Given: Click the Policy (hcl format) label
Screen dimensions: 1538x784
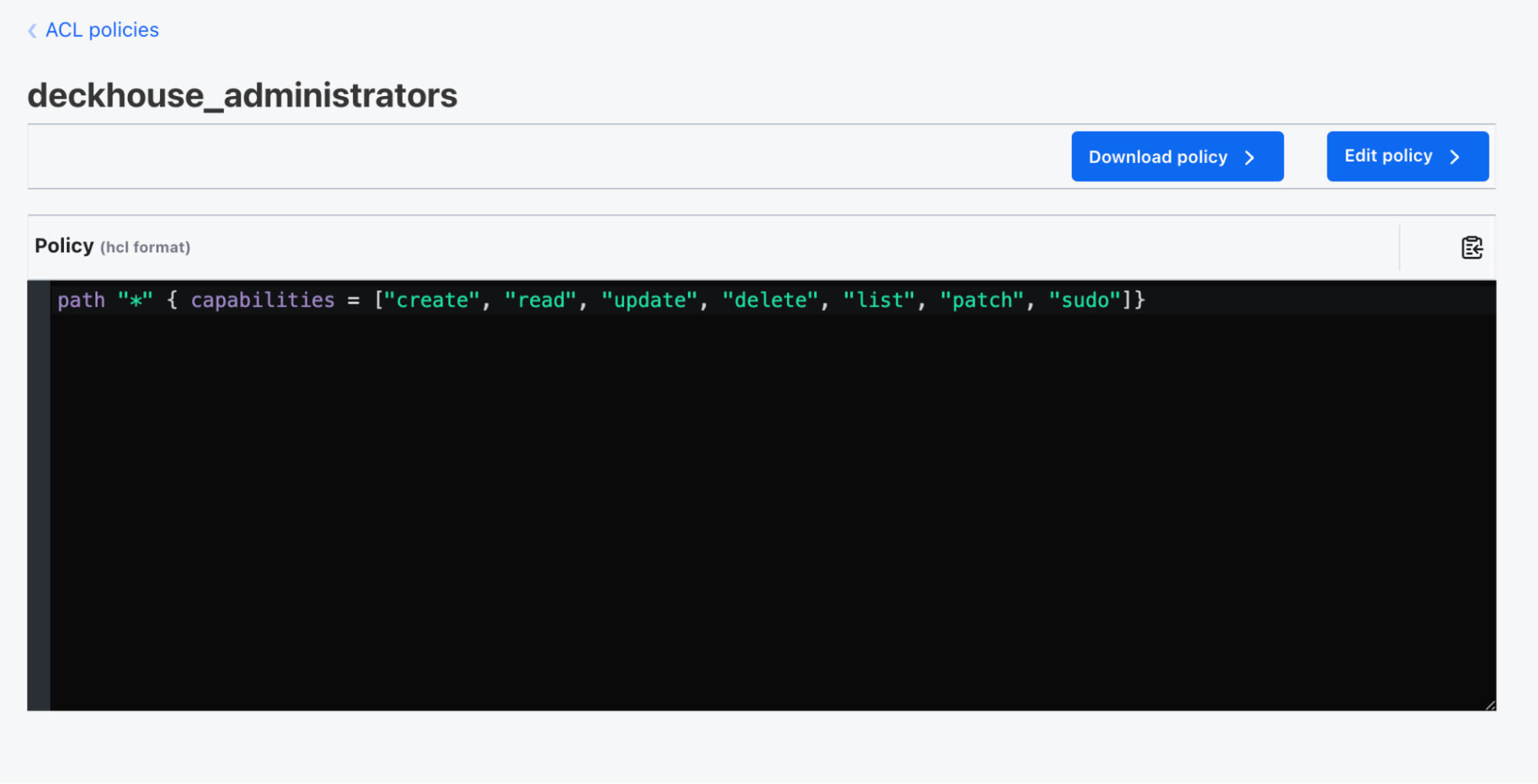Looking at the screenshot, I should (x=112, y=246).
